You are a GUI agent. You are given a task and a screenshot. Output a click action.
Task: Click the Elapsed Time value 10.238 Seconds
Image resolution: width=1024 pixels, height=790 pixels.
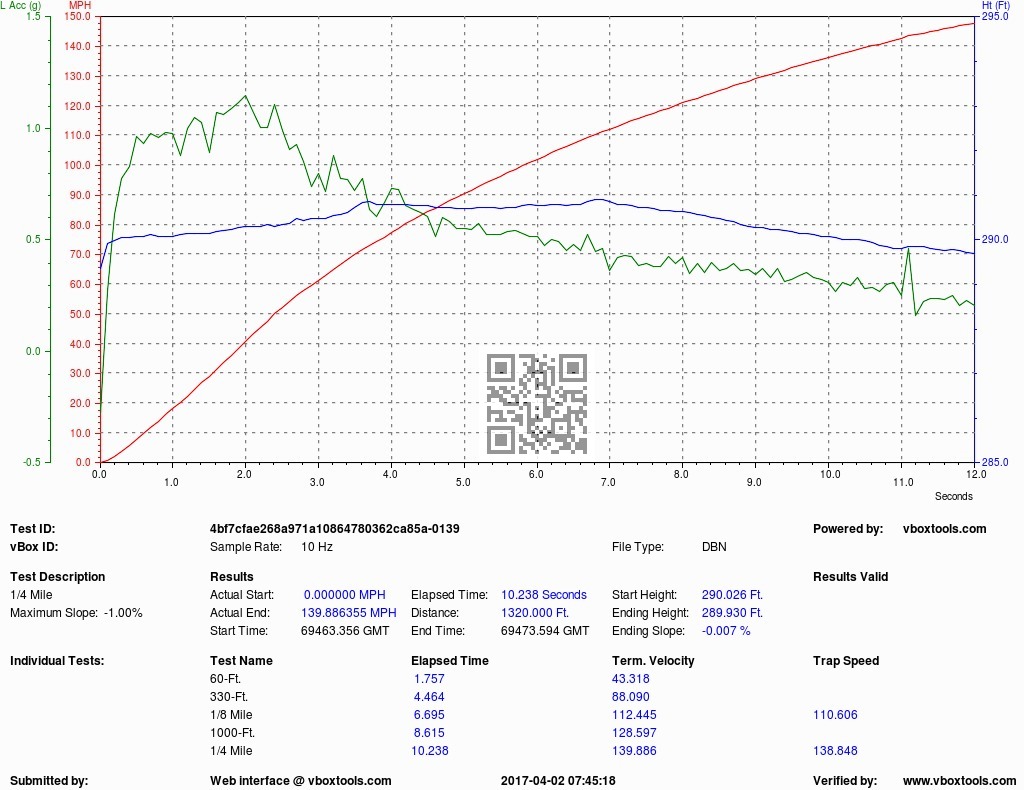(x=544, y=595)
